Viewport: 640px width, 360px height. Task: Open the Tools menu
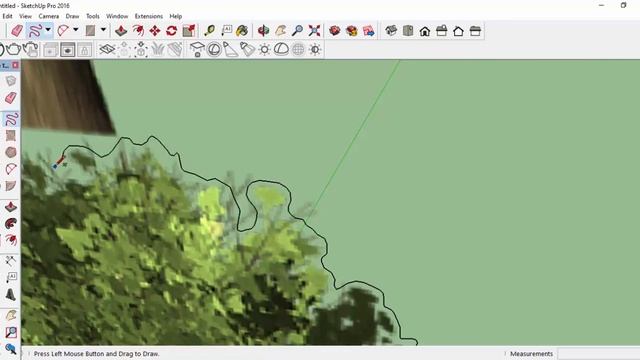93,16
